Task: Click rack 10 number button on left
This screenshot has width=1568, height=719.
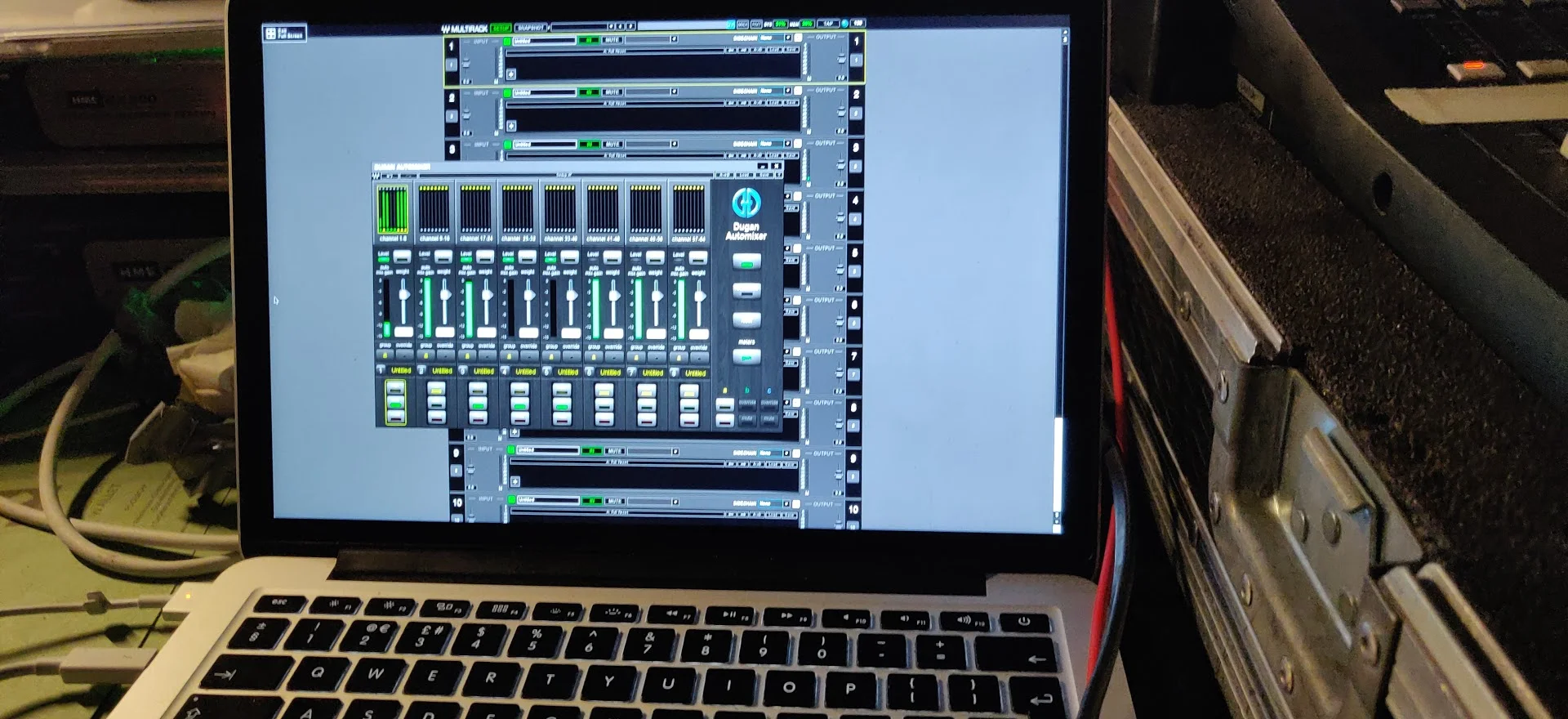Action: click(x=457, y=518)
